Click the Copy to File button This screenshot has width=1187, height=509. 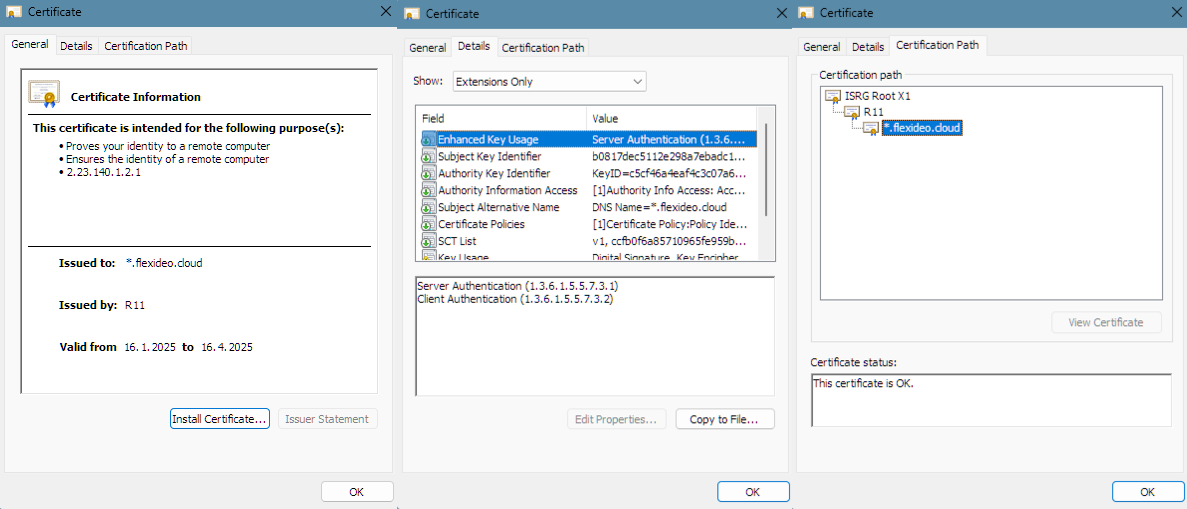click(725, 420)
